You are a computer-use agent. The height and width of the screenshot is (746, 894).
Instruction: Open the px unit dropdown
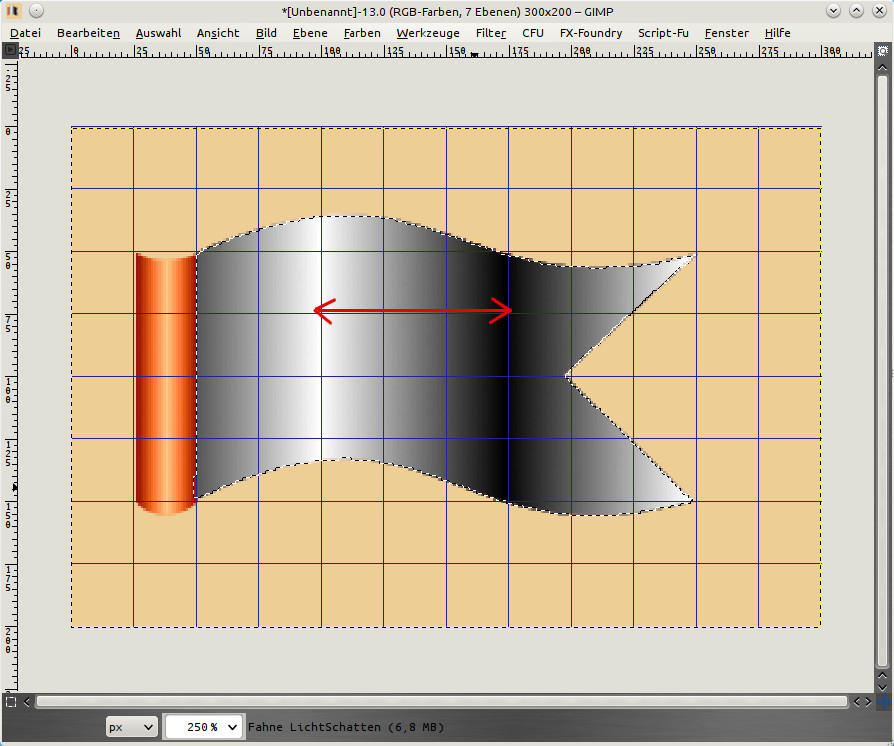(x=132, y=727)
